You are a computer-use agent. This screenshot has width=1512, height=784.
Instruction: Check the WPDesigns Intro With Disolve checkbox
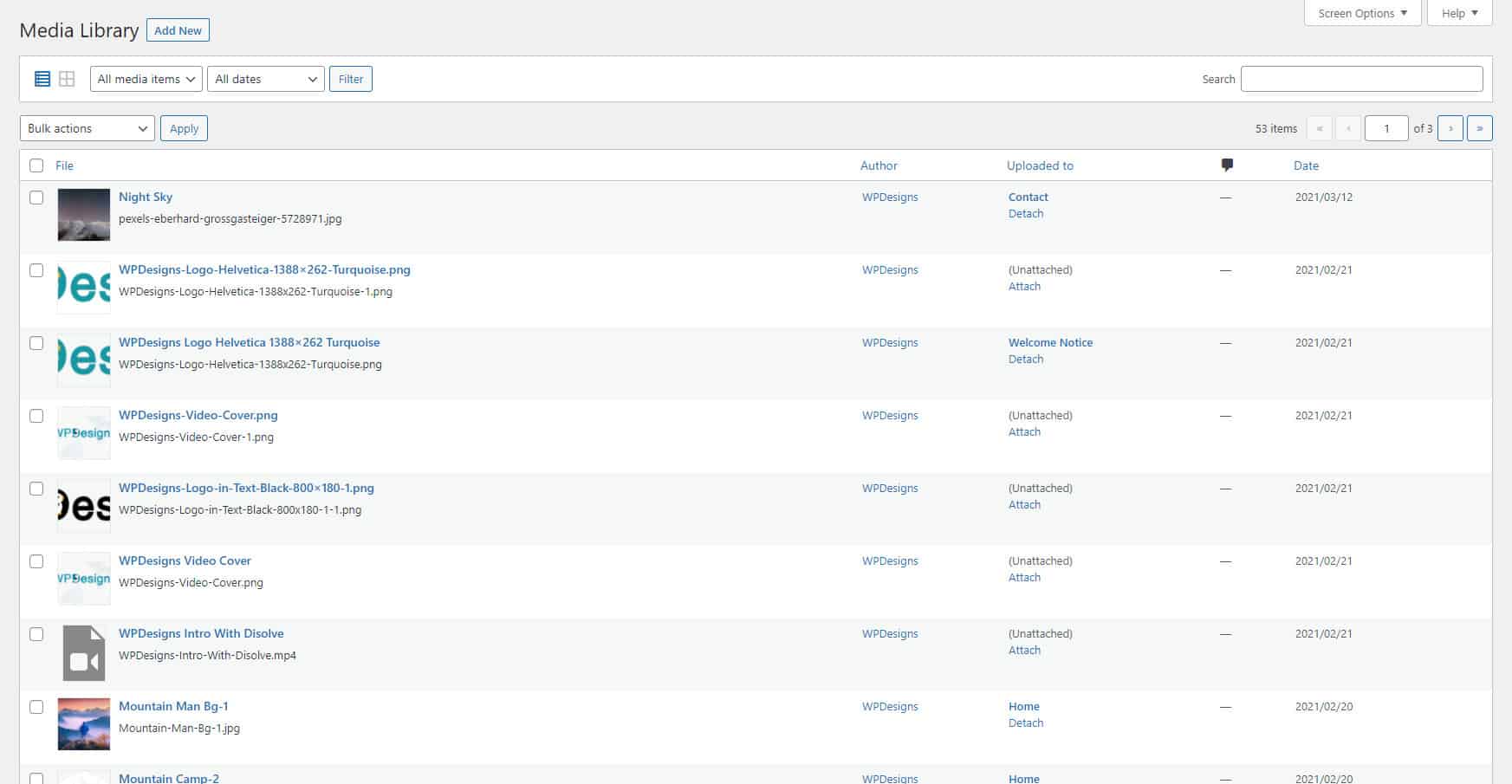tap(36, 634)
